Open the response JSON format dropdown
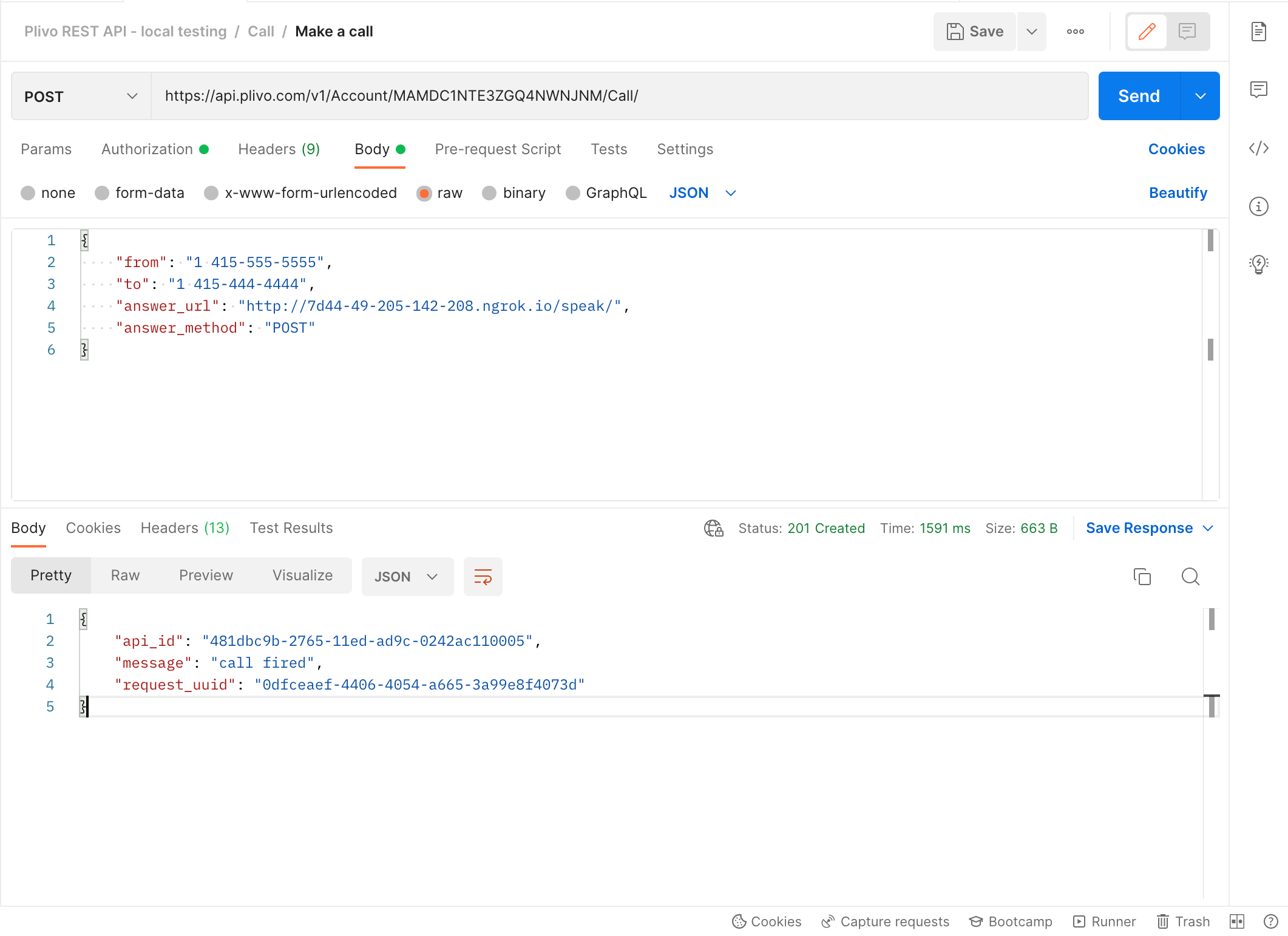The image size is (1288, 936). click(x=407, y=576)
